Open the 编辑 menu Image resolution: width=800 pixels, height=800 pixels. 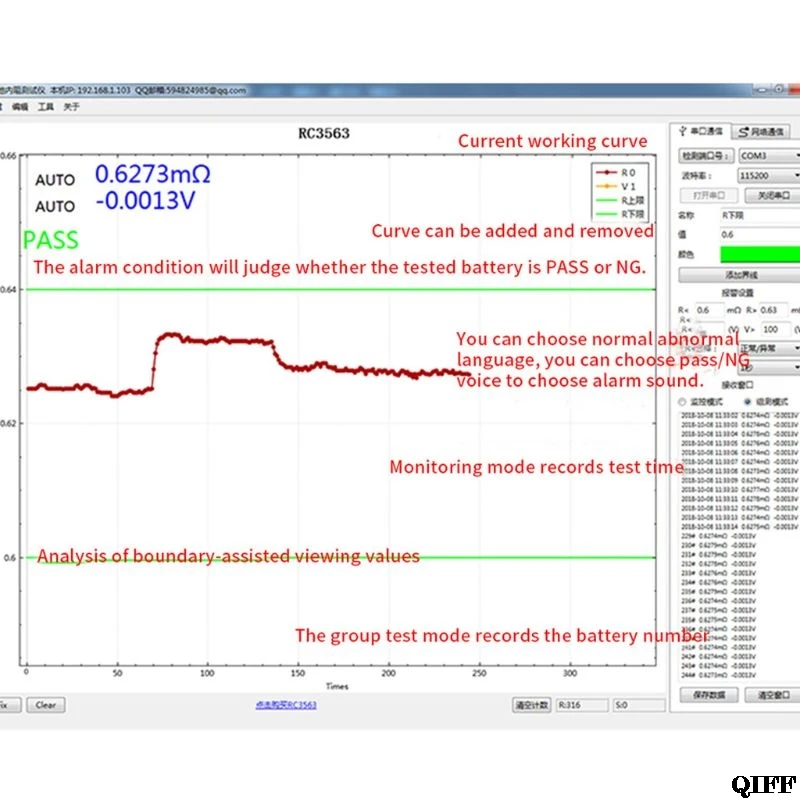pyautogui.click(x=20, y=107)
